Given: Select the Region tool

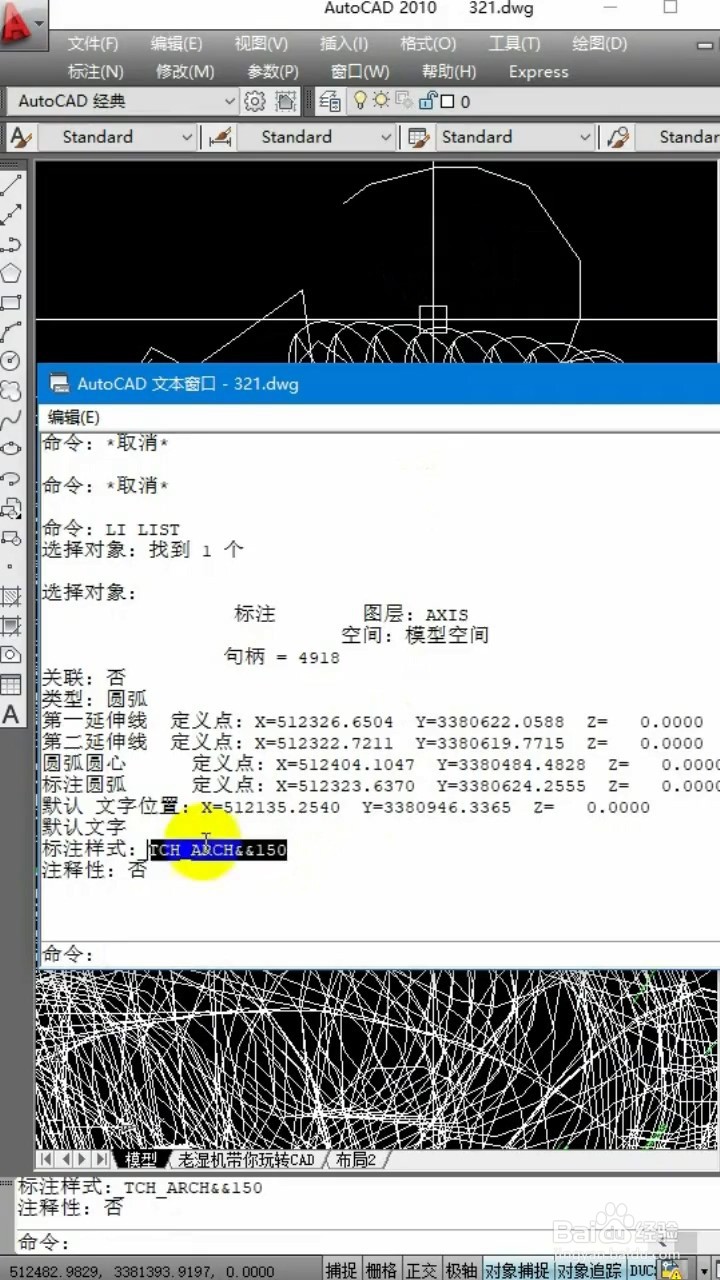Looking at the screenshot, I should [x=11, y=656].
